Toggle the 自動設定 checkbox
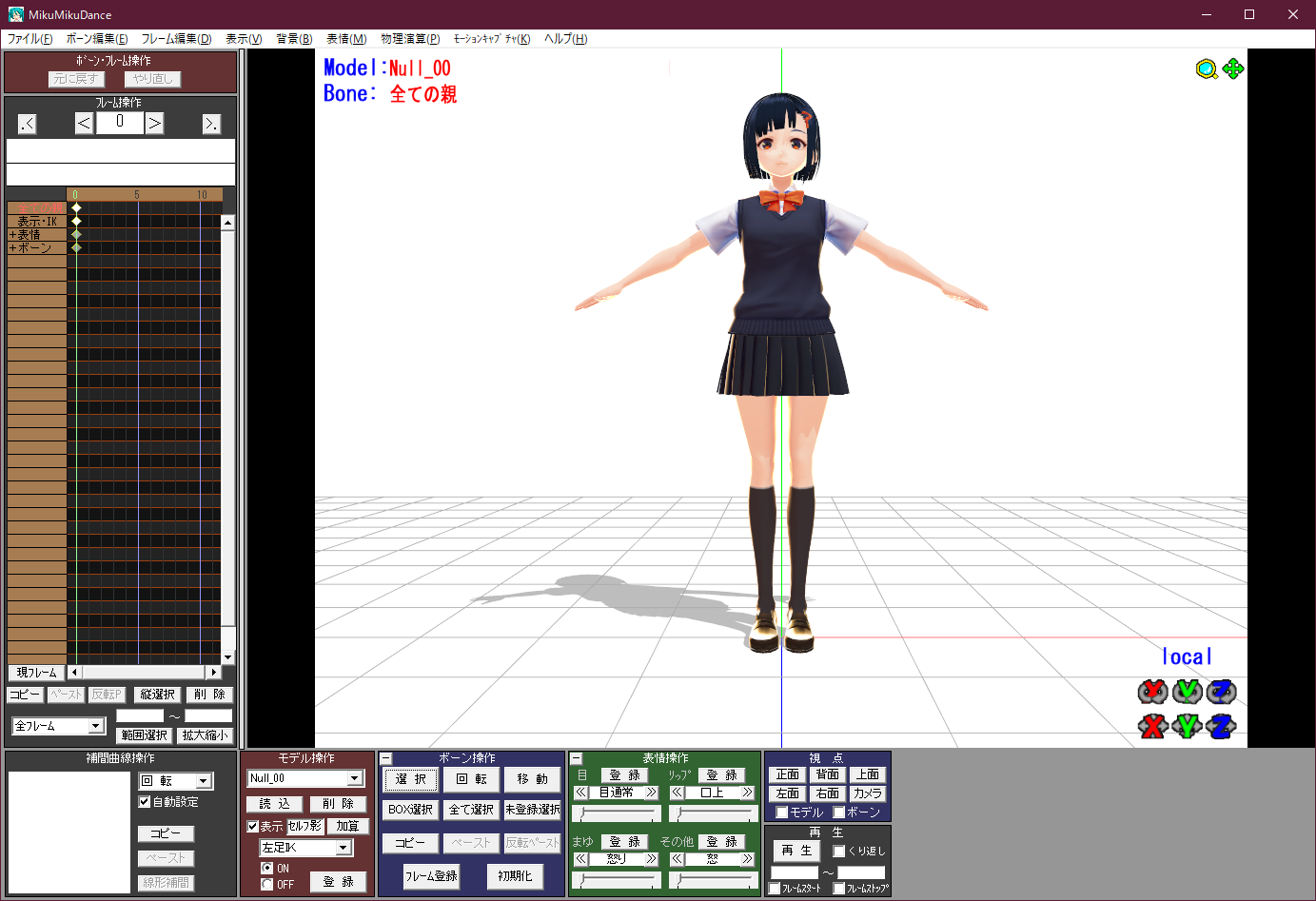This screenshot has height=901, width=1316. point(145,802)
